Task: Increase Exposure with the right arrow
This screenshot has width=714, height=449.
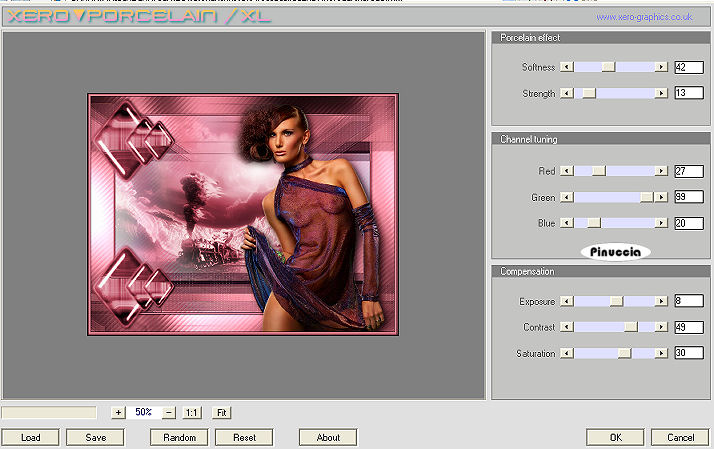Action: 661,301
